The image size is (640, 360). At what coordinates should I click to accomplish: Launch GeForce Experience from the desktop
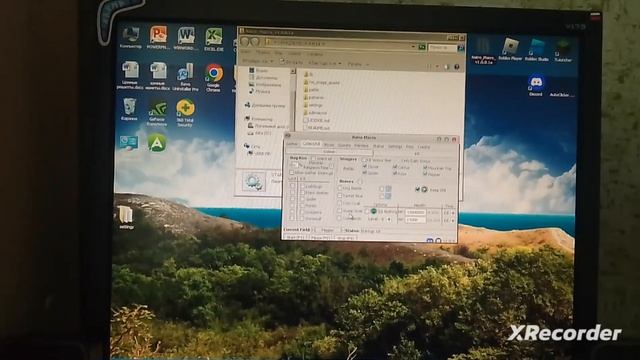(x=157, y=113)
